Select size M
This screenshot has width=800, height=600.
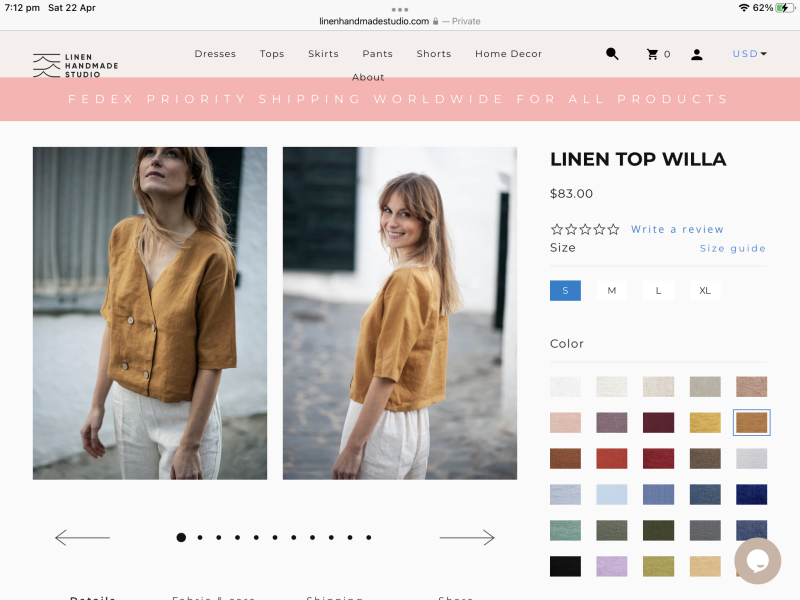tap(611, 290)
